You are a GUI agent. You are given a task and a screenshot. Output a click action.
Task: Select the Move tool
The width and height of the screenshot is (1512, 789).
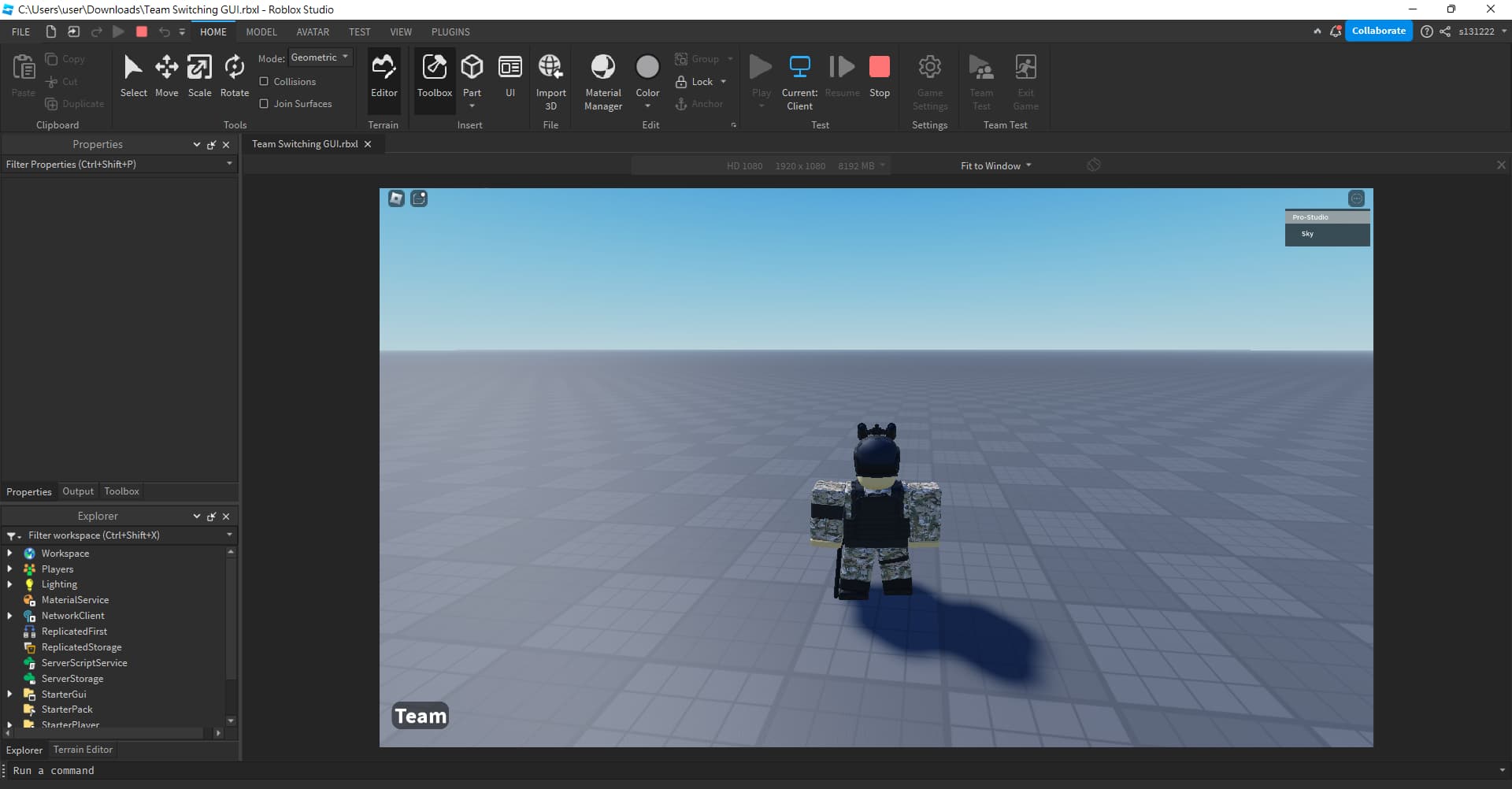pyautogui.click(x=166, y=75)
